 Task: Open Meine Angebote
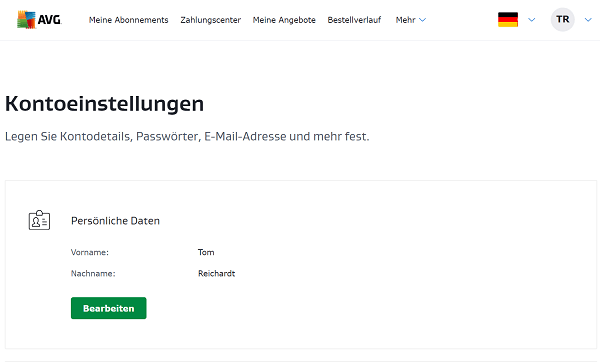284,20
